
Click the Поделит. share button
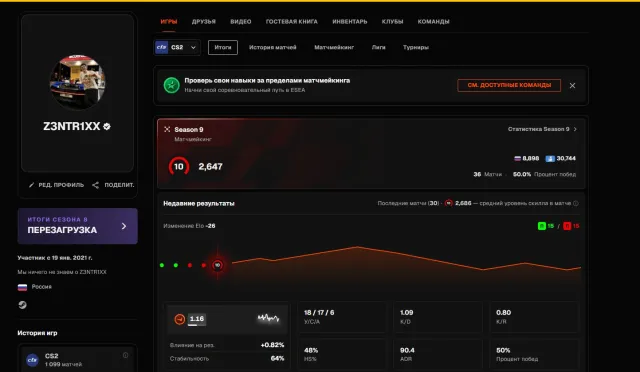113,185
